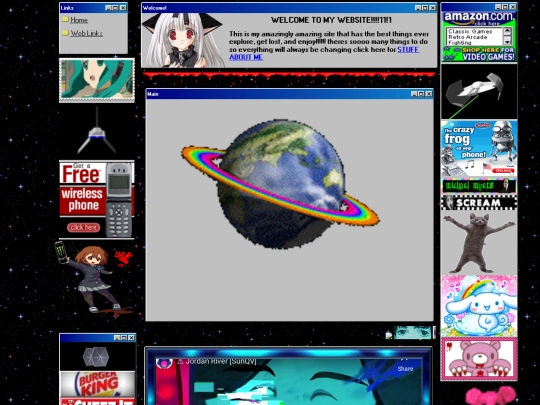Click the anime girl holding Monster can
540x405 pixels.
(94, 279)
